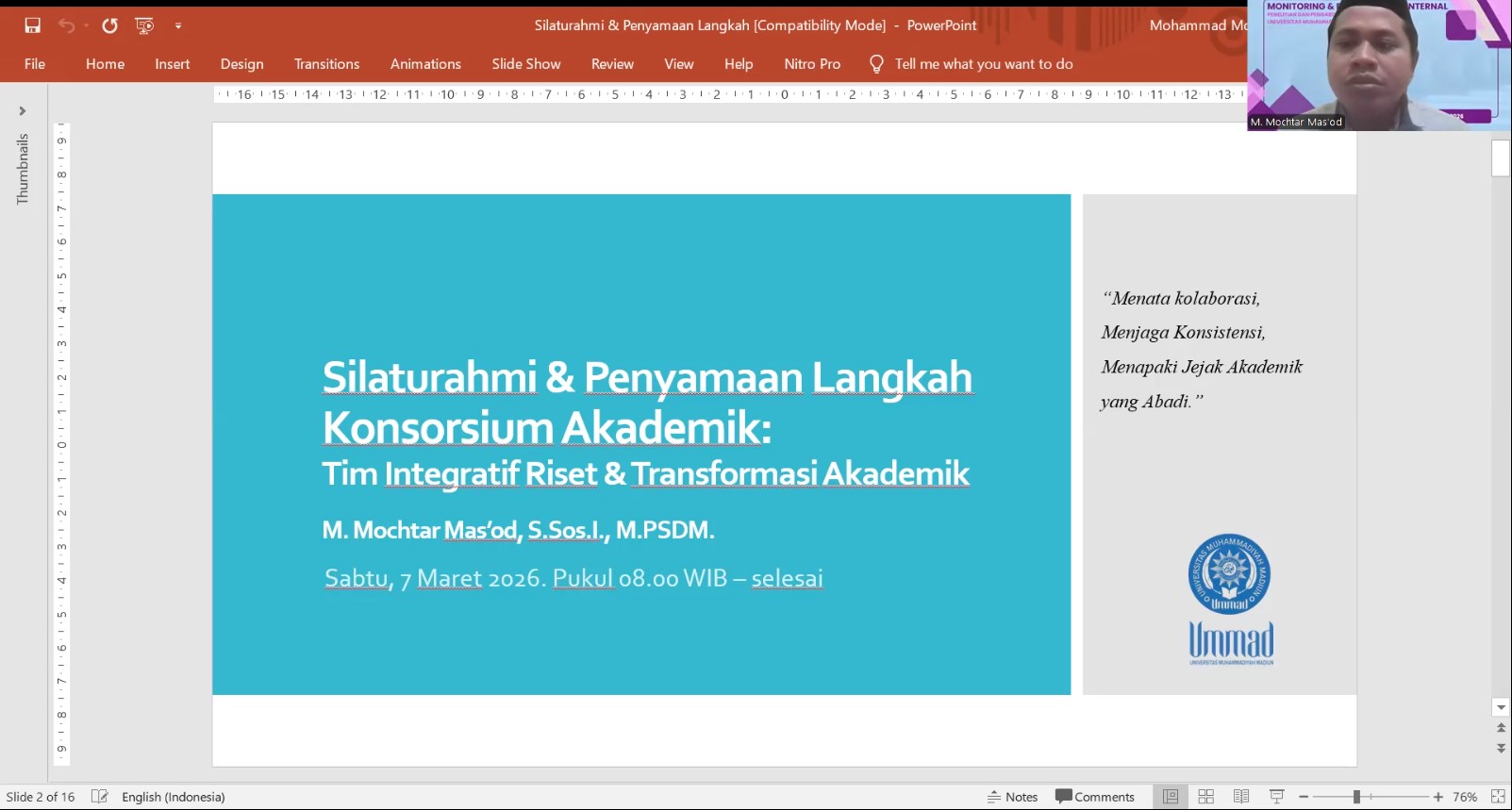Open Reading View from the status bar

pyautogui.click(x=1241, y=797)
